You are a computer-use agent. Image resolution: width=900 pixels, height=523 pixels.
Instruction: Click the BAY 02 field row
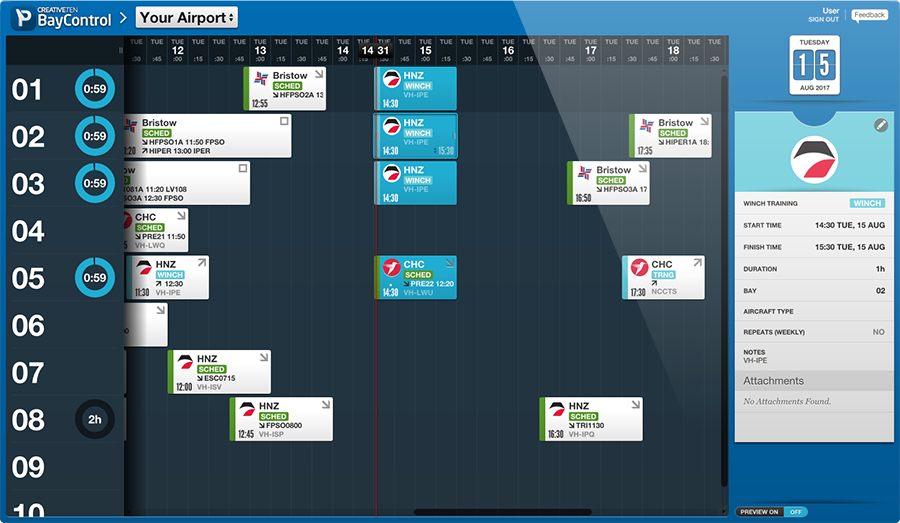[814, 290]
